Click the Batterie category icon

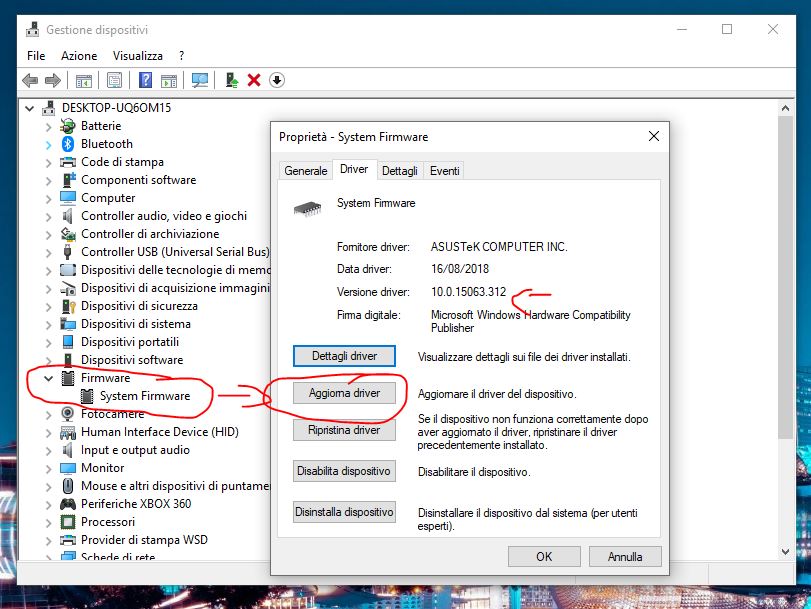click(x=68, y=126)
